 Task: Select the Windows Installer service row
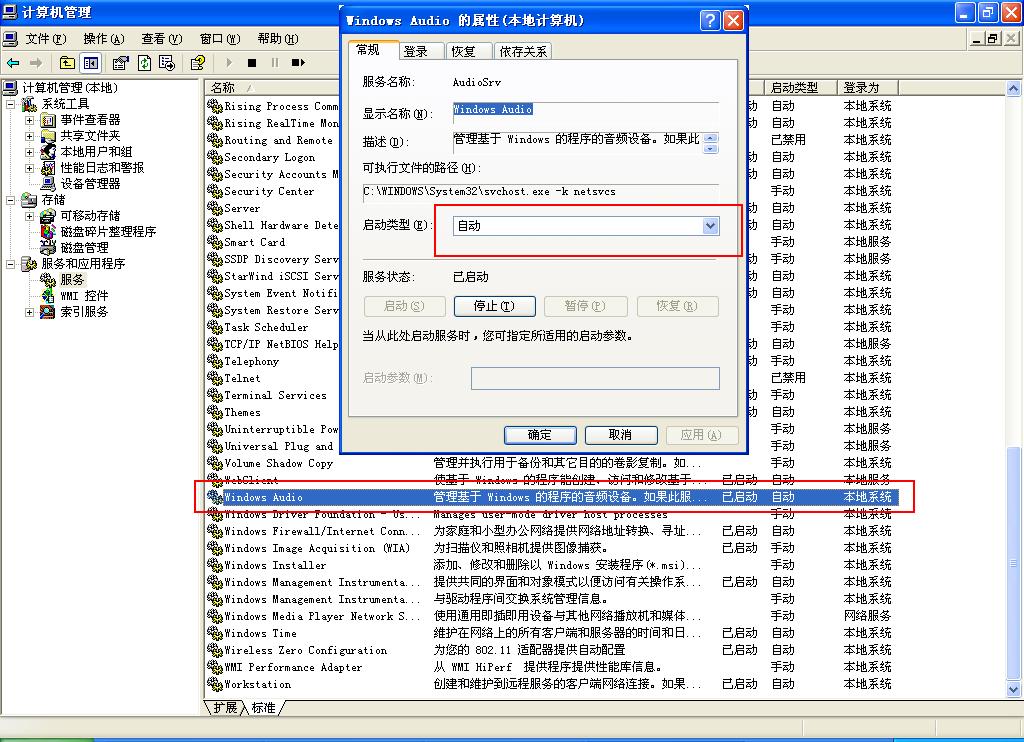click(553, 565)
